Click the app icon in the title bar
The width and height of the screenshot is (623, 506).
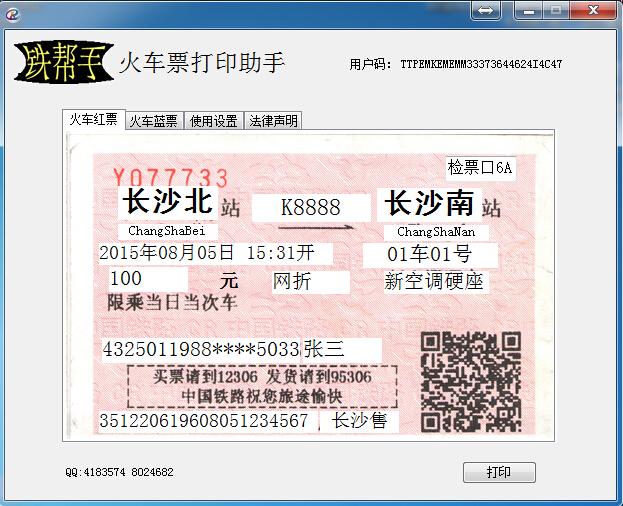click(x=12, y=14)
